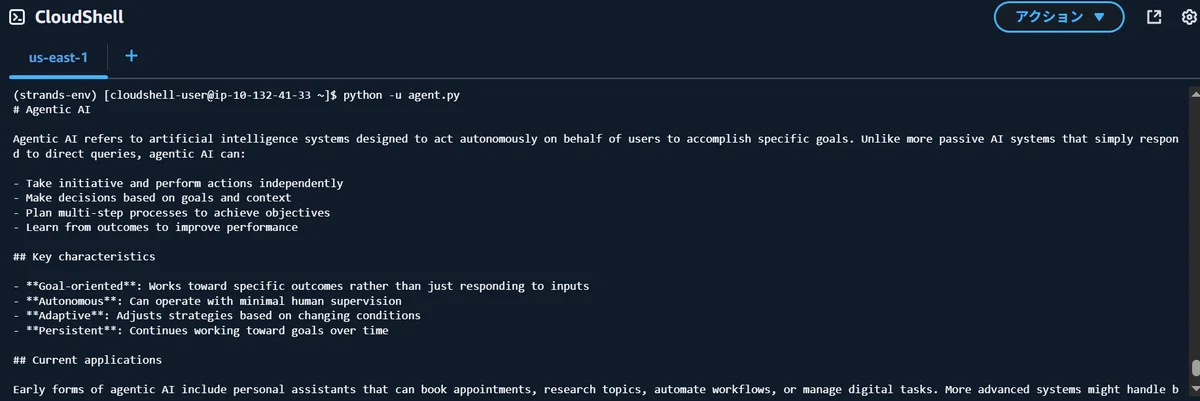Click the CloudShell terminal logo icon

16,17
